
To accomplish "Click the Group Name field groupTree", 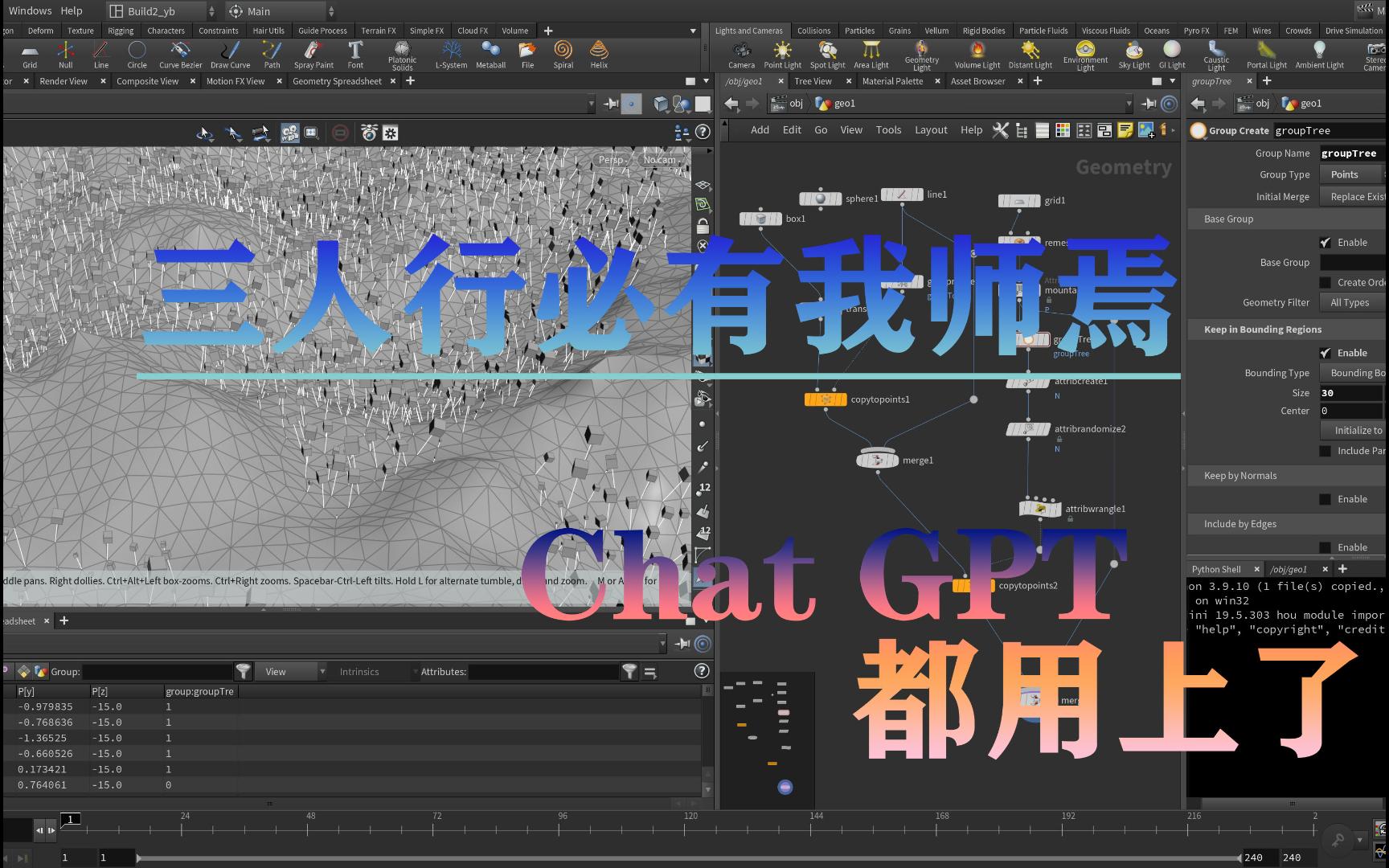I will click(x=1353, y=154).
